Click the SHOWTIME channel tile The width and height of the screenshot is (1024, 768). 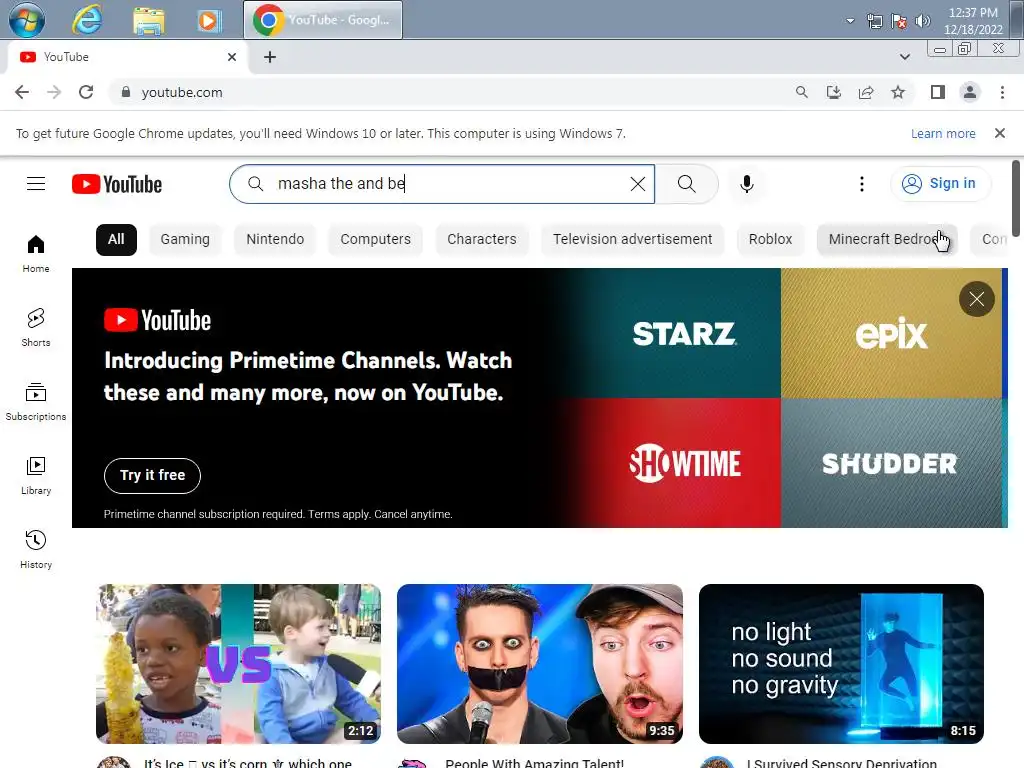coord(684,463)
